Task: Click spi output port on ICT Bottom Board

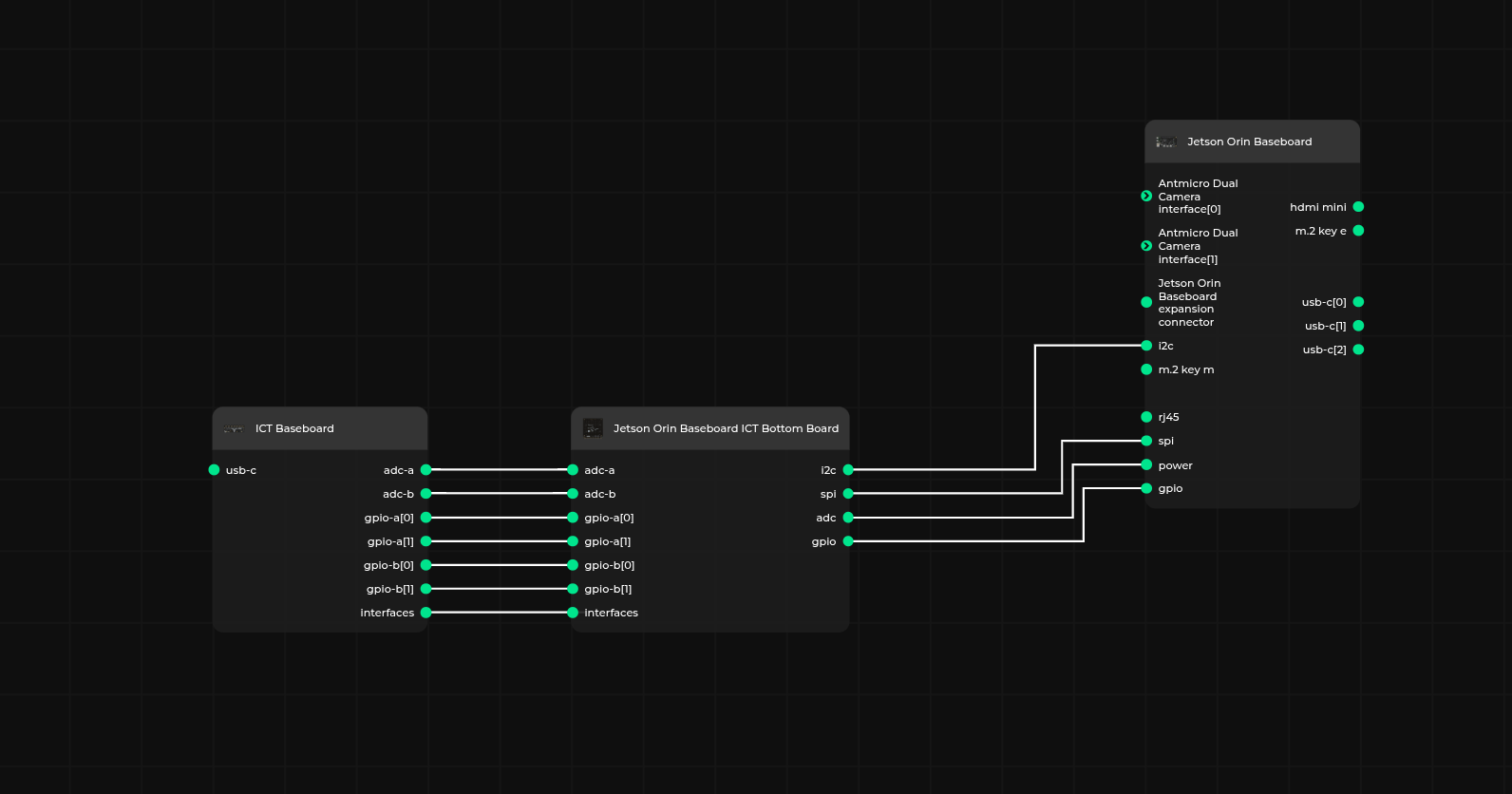Action: [848, 494]
